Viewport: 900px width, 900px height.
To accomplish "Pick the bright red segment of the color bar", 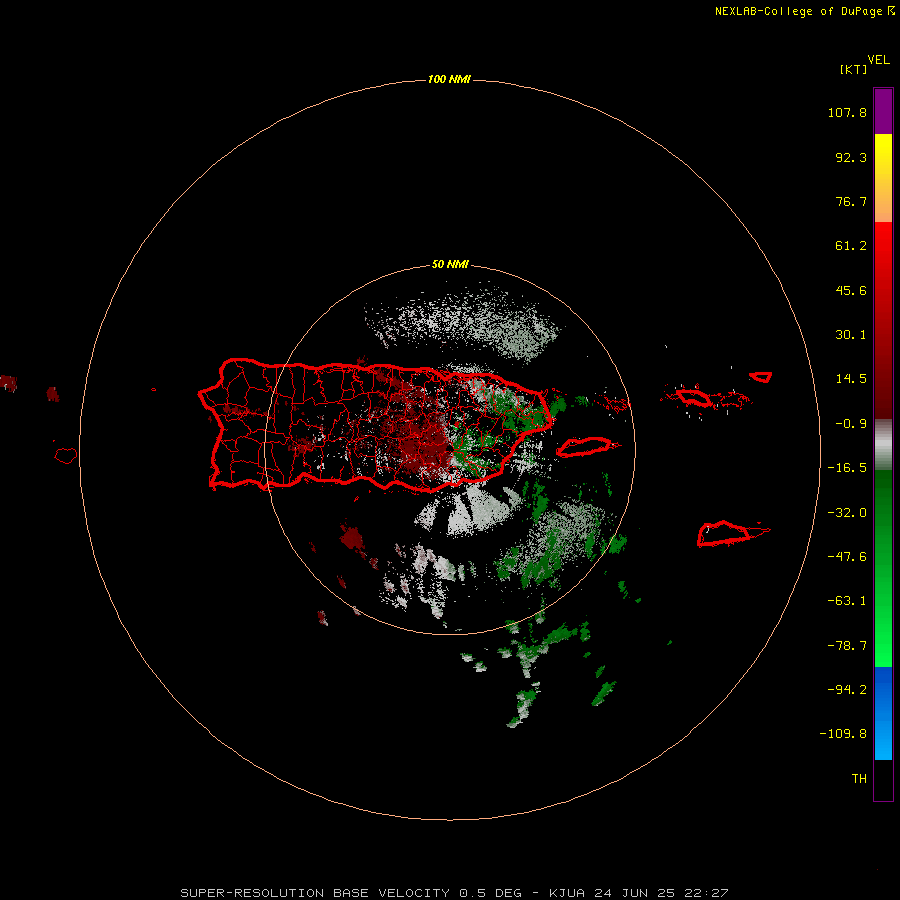I will 883,247.
